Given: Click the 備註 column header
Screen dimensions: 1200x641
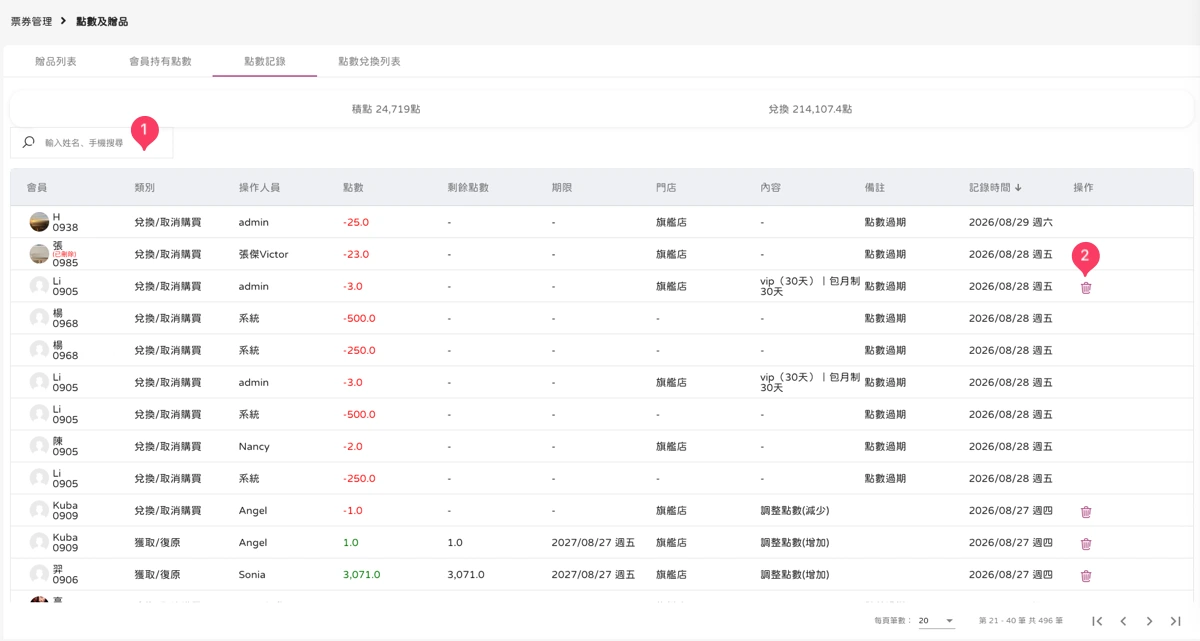Looking at the screenshot, I should point(875,188).
